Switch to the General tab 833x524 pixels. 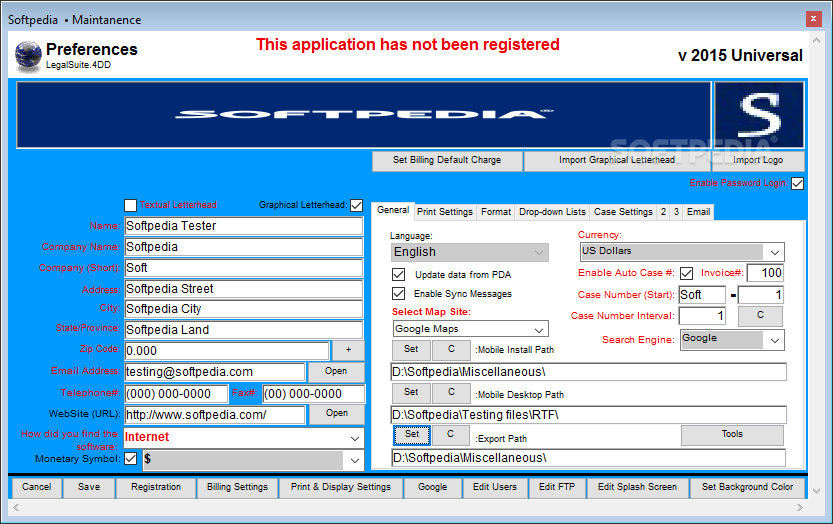click(393, 210)
